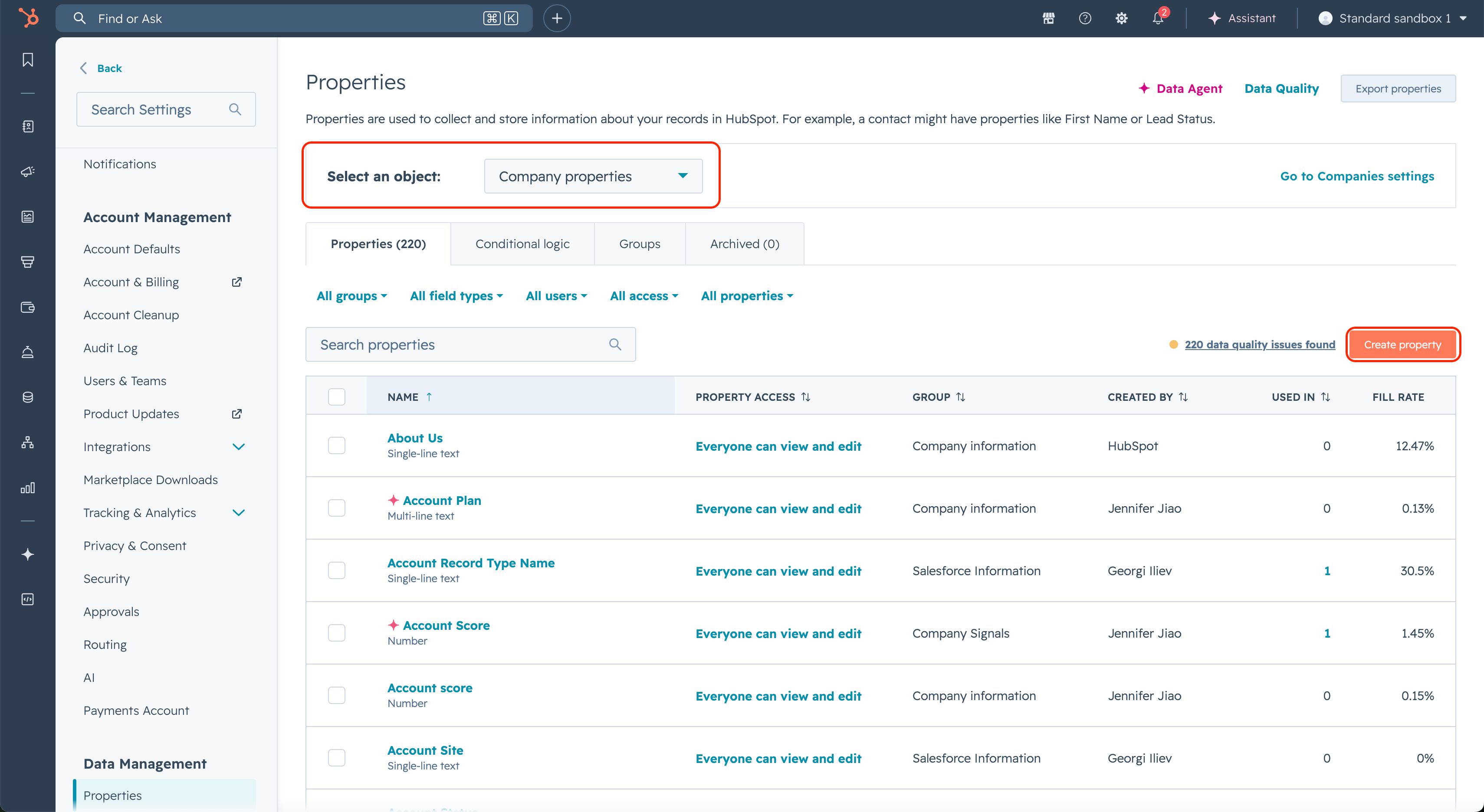Sort by Used In column arrows
1484x812 pixels.
1325,397
